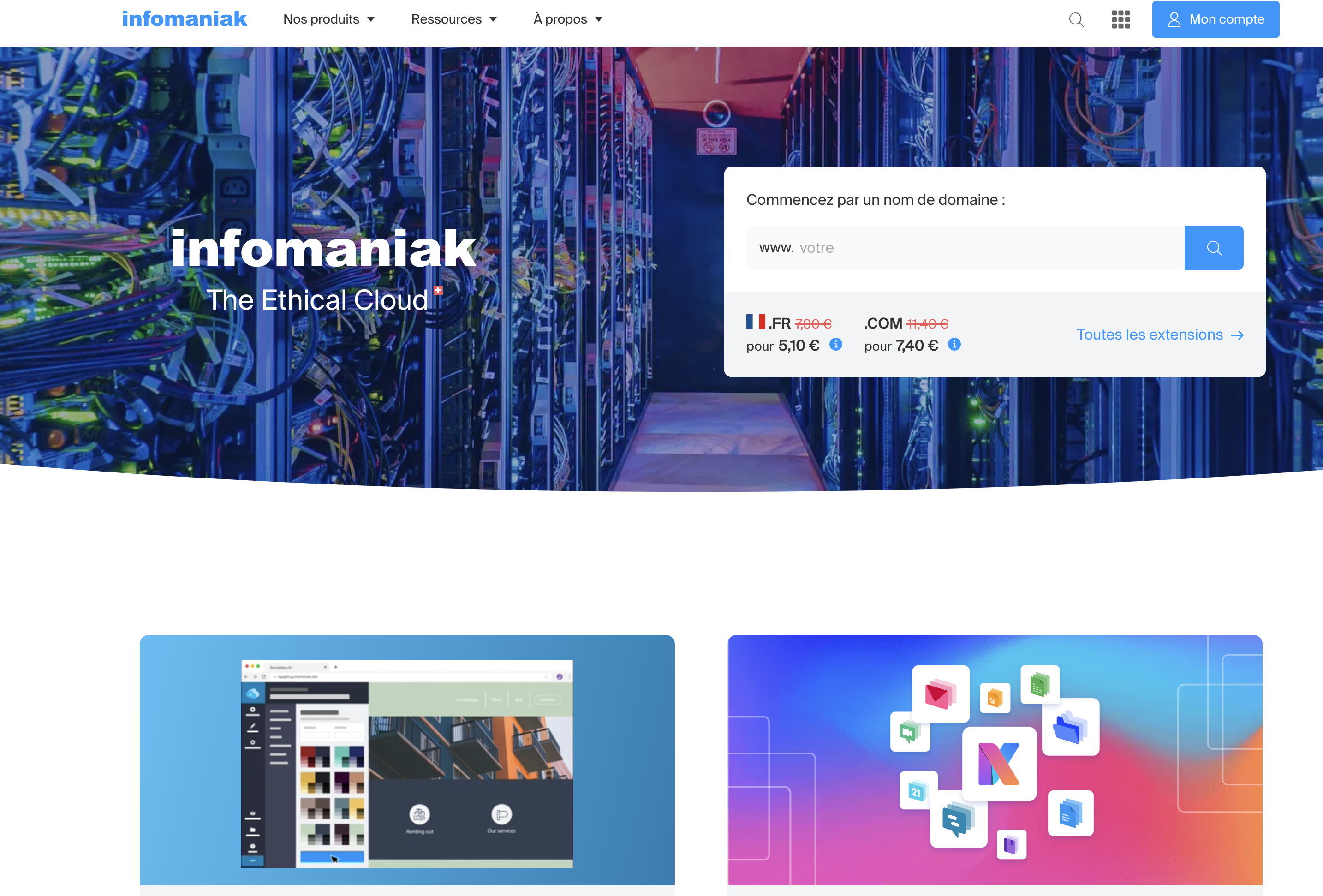Click the .FR domain price offer

pyautogui.click(x=789, y=334)
